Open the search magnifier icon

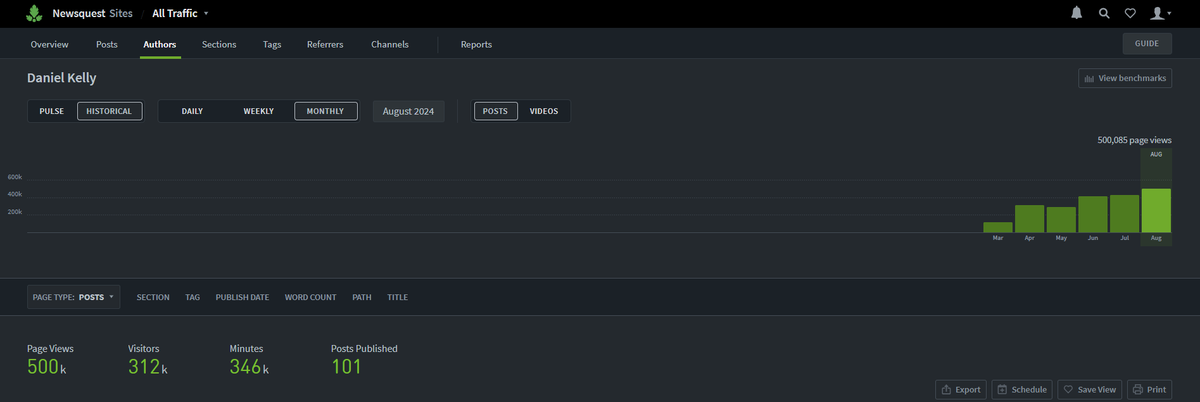[x=1104, y=14]
